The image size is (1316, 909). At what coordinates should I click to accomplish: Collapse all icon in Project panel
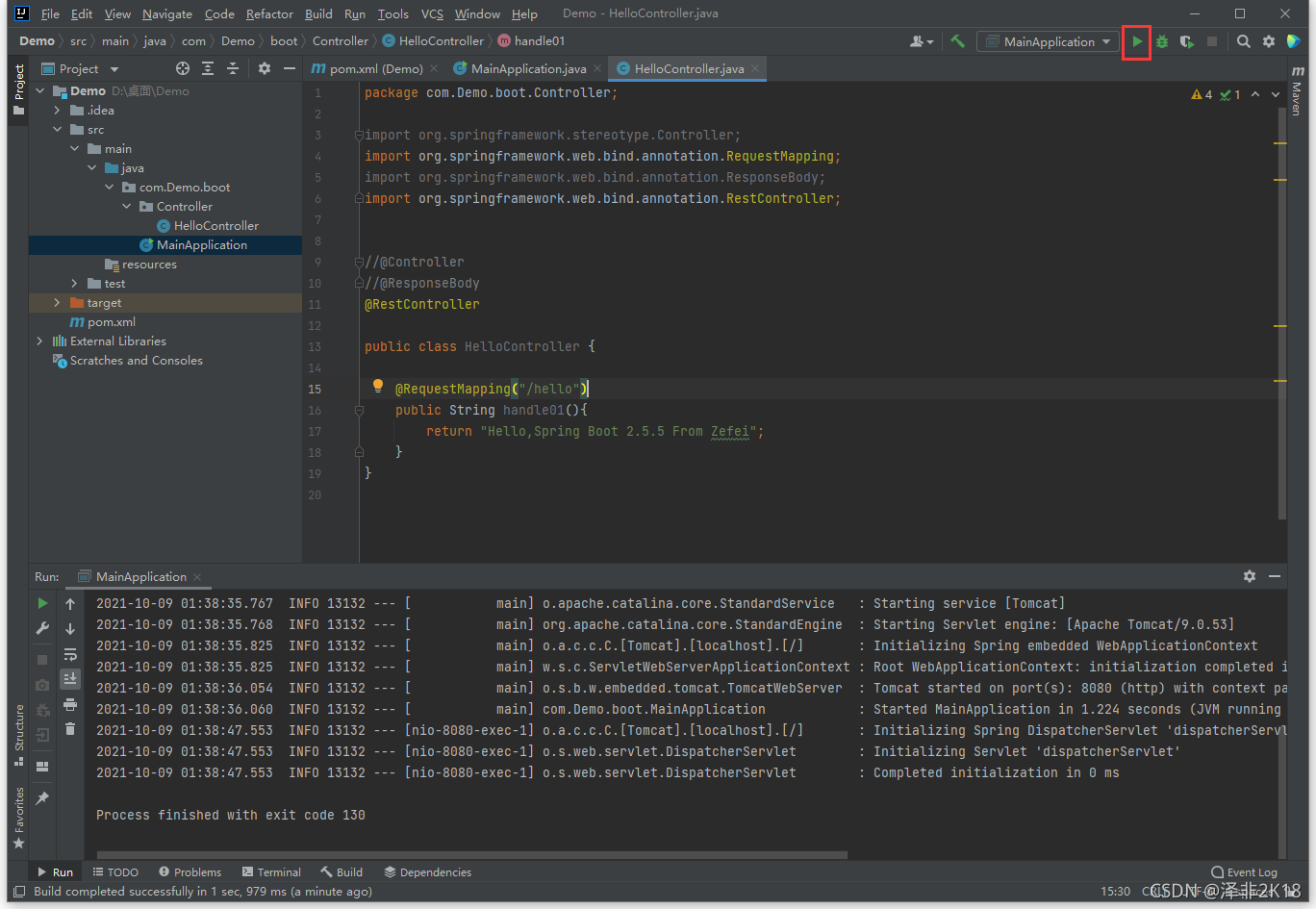pos(233,68)
